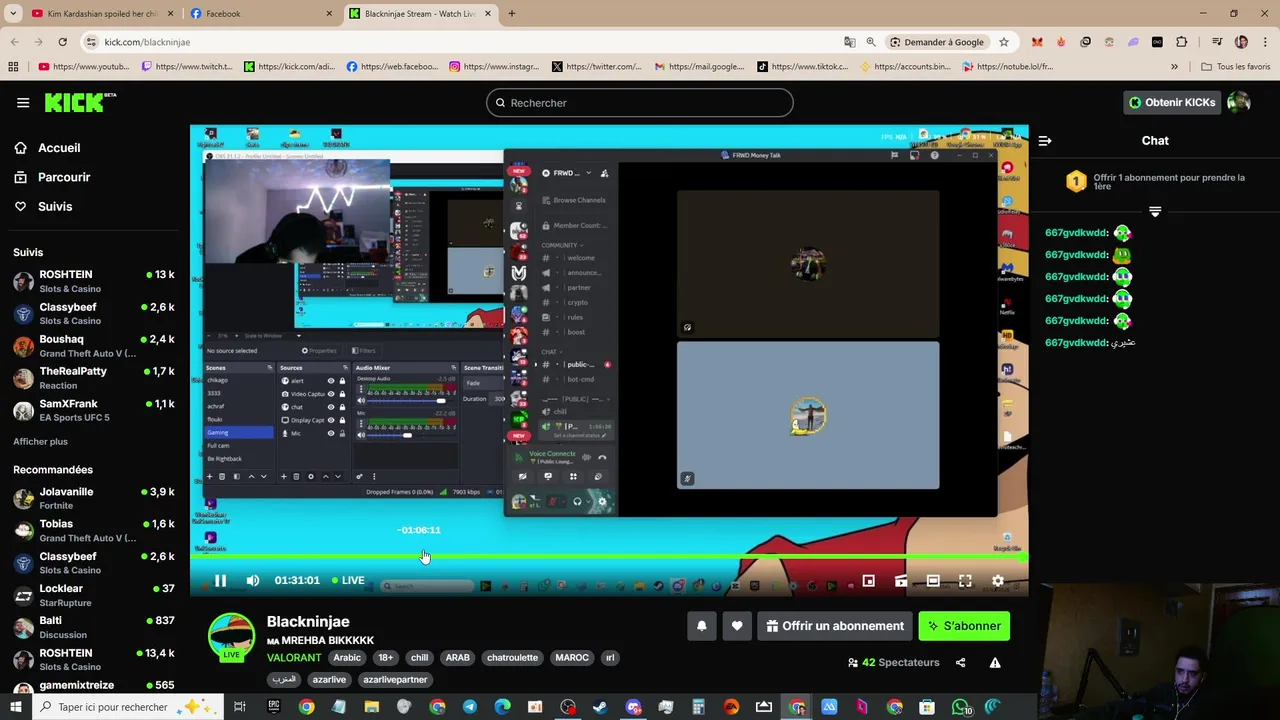1280x720 pixels.
Task: Toggle picture-in-picture mode in player
Action: tap(869, 580)
